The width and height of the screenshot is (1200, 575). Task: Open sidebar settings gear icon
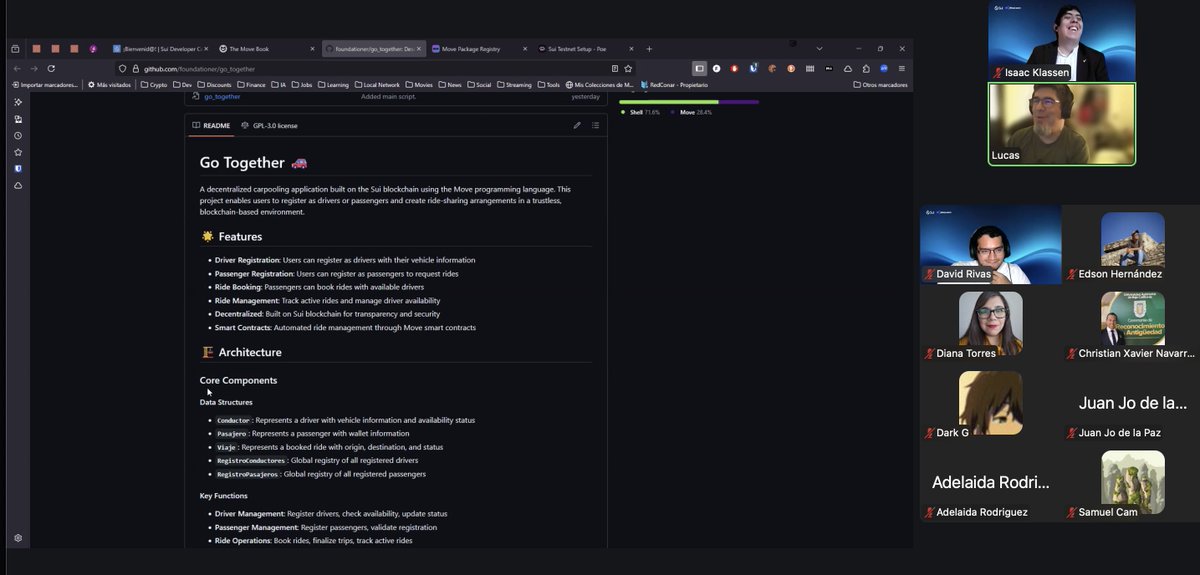coord(18,538)
